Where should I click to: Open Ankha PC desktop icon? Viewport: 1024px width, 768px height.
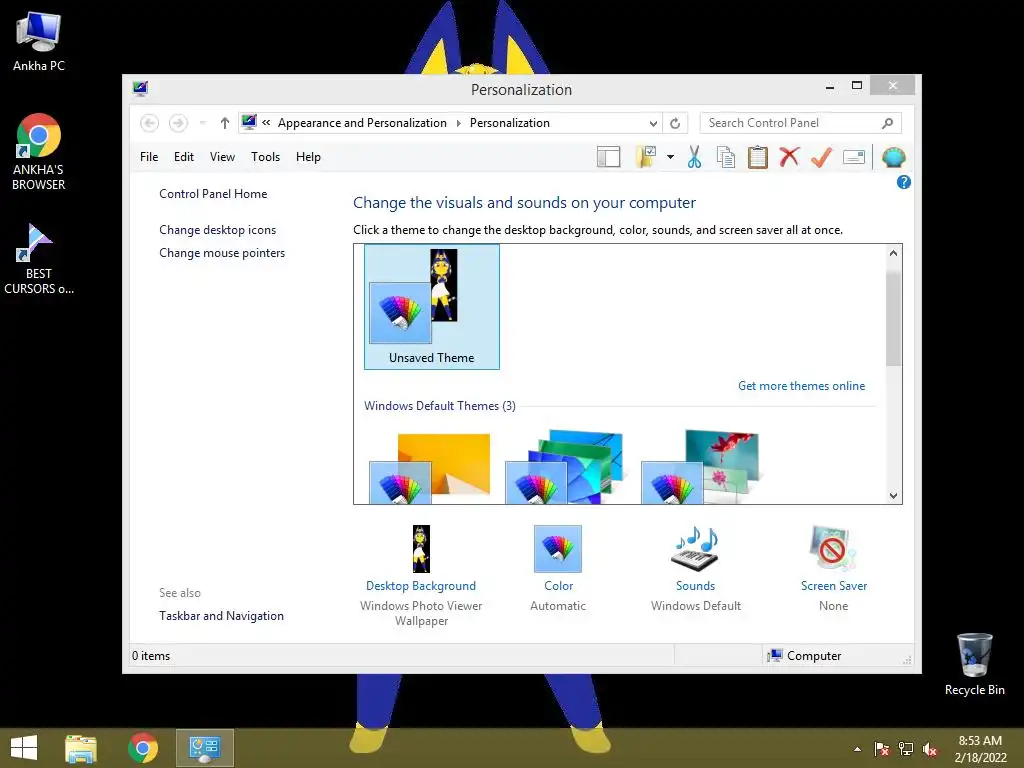[x=39, y=40]
